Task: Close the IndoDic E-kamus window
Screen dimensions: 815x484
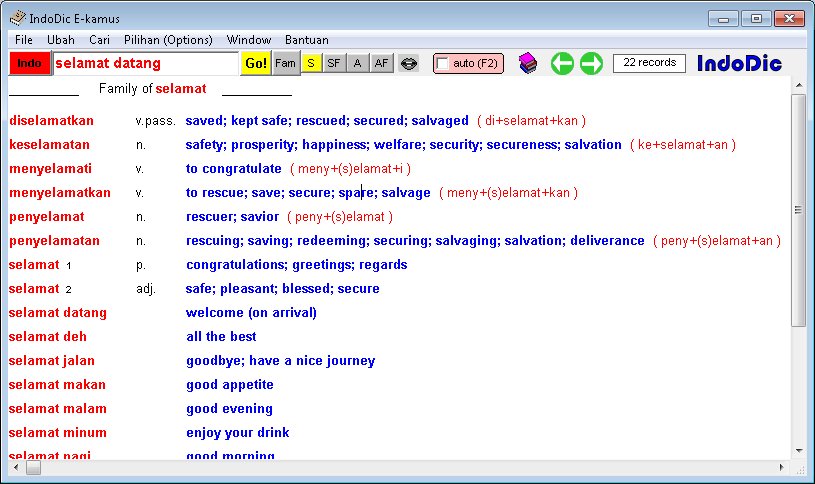Action: [x=789, y=19]
